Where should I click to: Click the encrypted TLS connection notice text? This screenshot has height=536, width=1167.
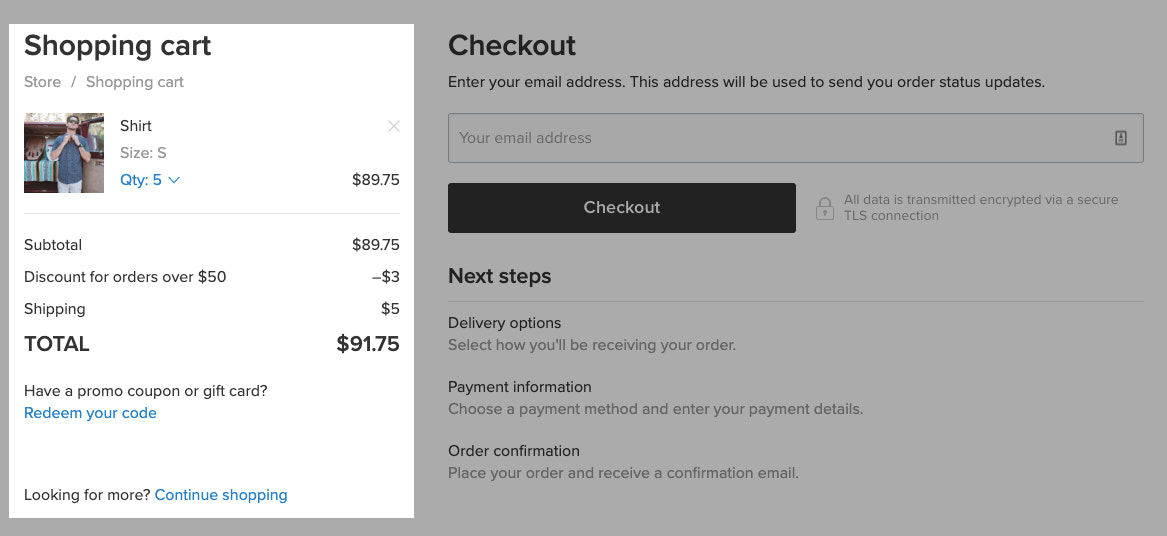click(x=980, y=207)
